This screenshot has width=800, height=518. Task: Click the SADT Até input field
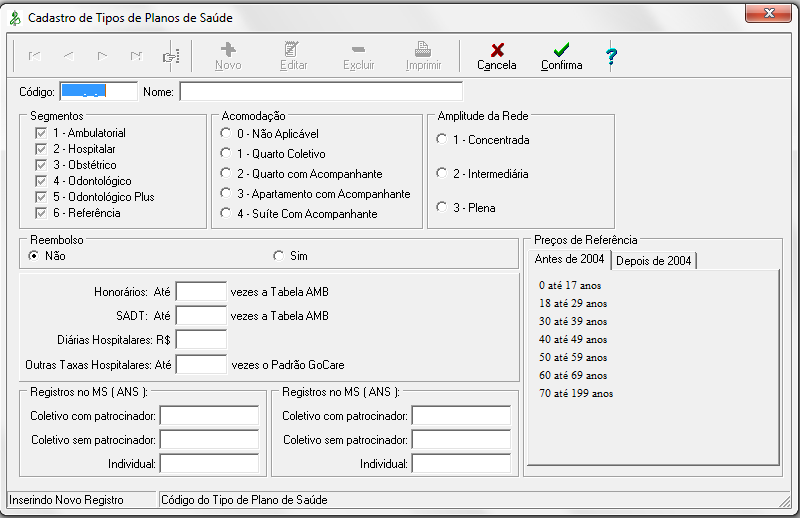click(201, 315)
